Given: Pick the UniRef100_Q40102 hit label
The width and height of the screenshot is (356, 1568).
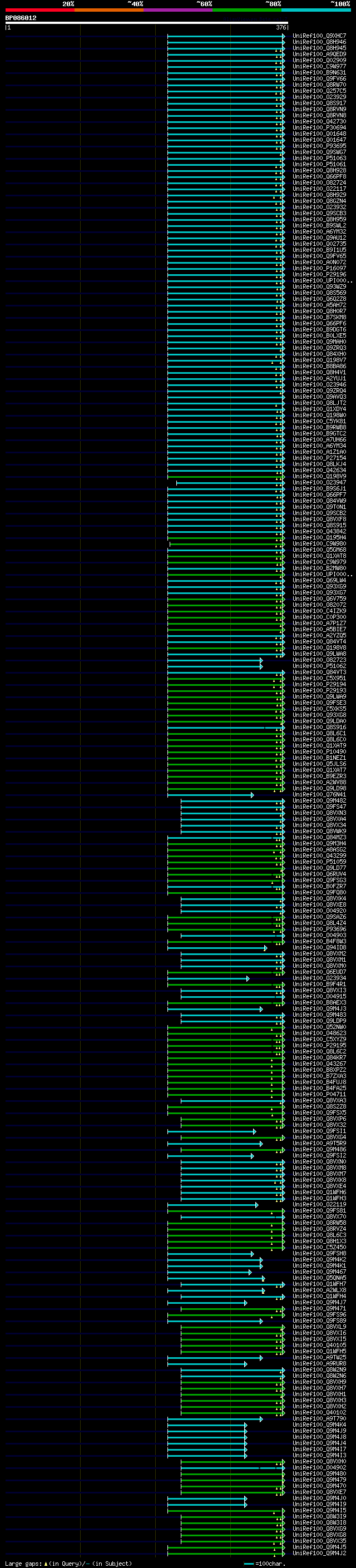Looking at the screenshot, I should [319, 1412].
